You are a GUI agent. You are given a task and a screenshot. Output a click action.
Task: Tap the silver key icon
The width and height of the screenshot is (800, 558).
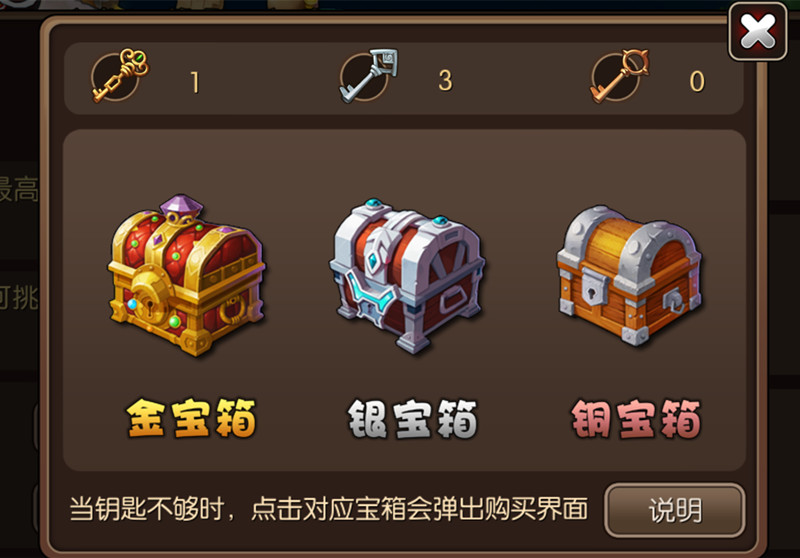point(368,75)
